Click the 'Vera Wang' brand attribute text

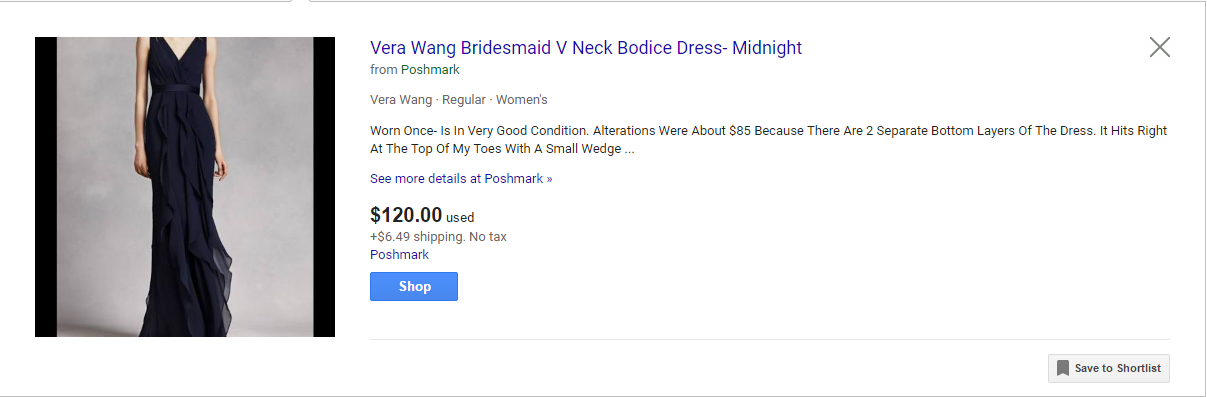401,100
